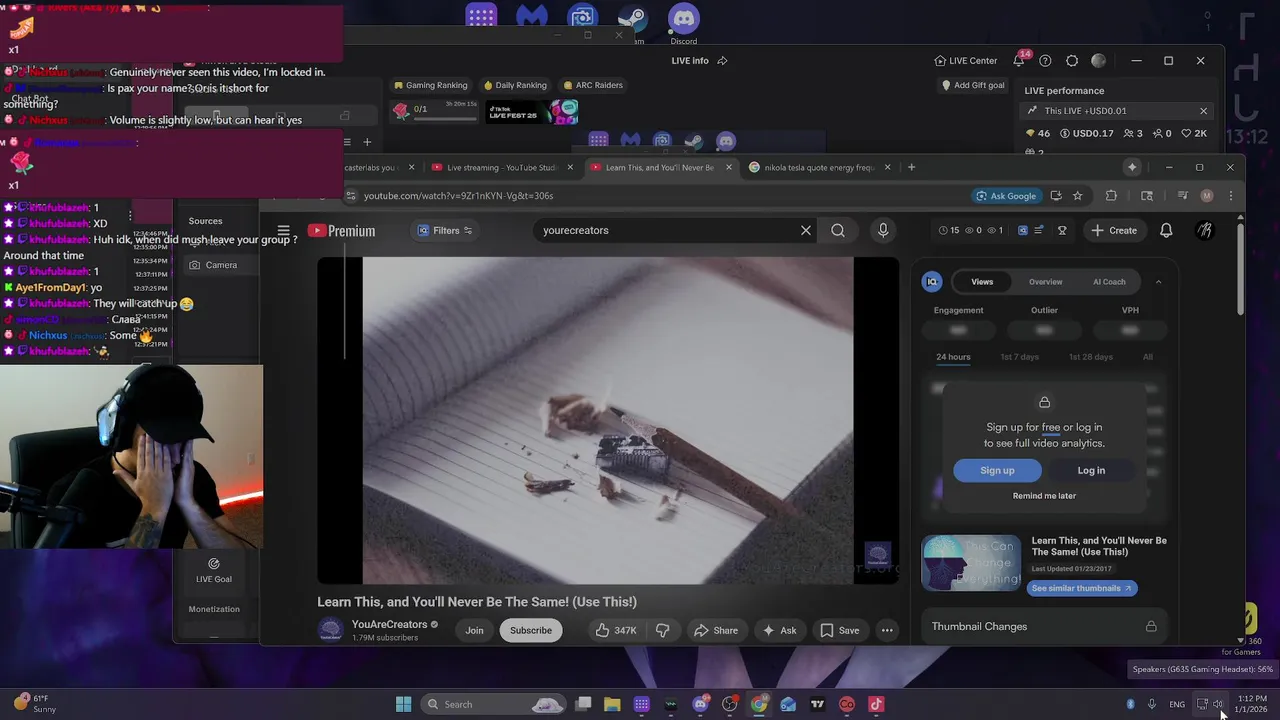Click See similar thumbnails link
The width and height of the screenshot is (1280, 720).
(1081, 588)
